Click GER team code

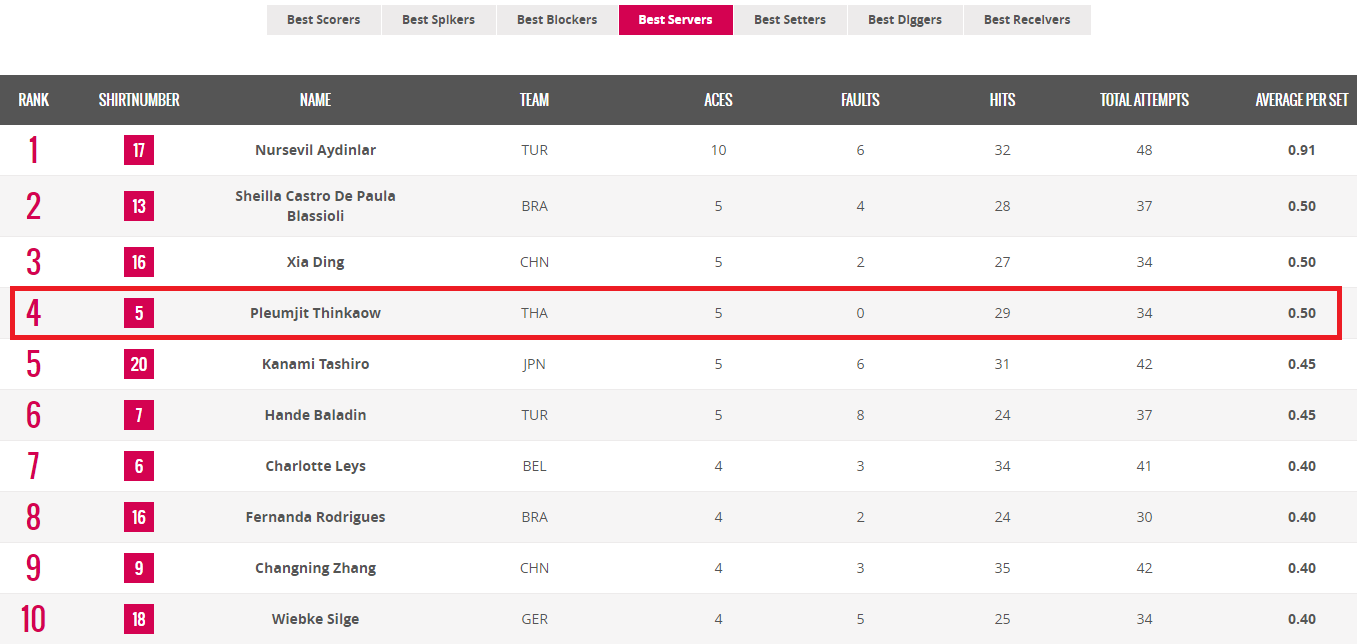[535, 619]
